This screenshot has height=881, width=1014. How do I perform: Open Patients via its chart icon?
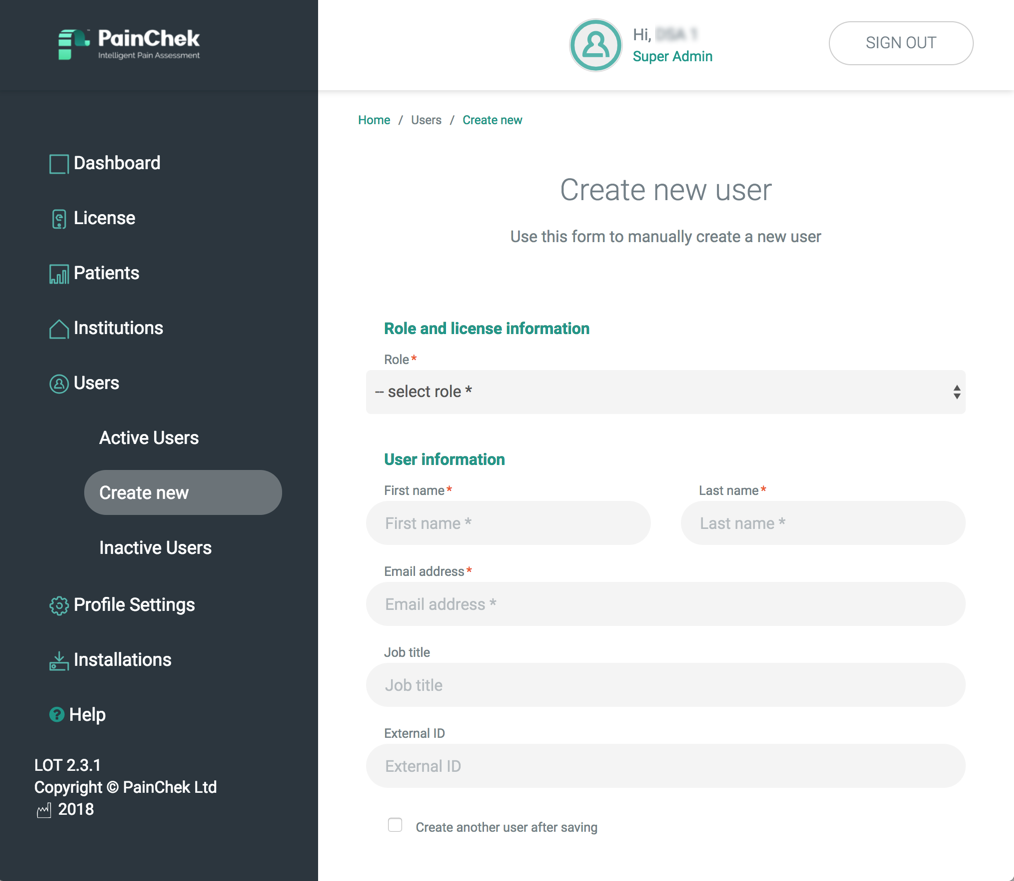[59, 274]
